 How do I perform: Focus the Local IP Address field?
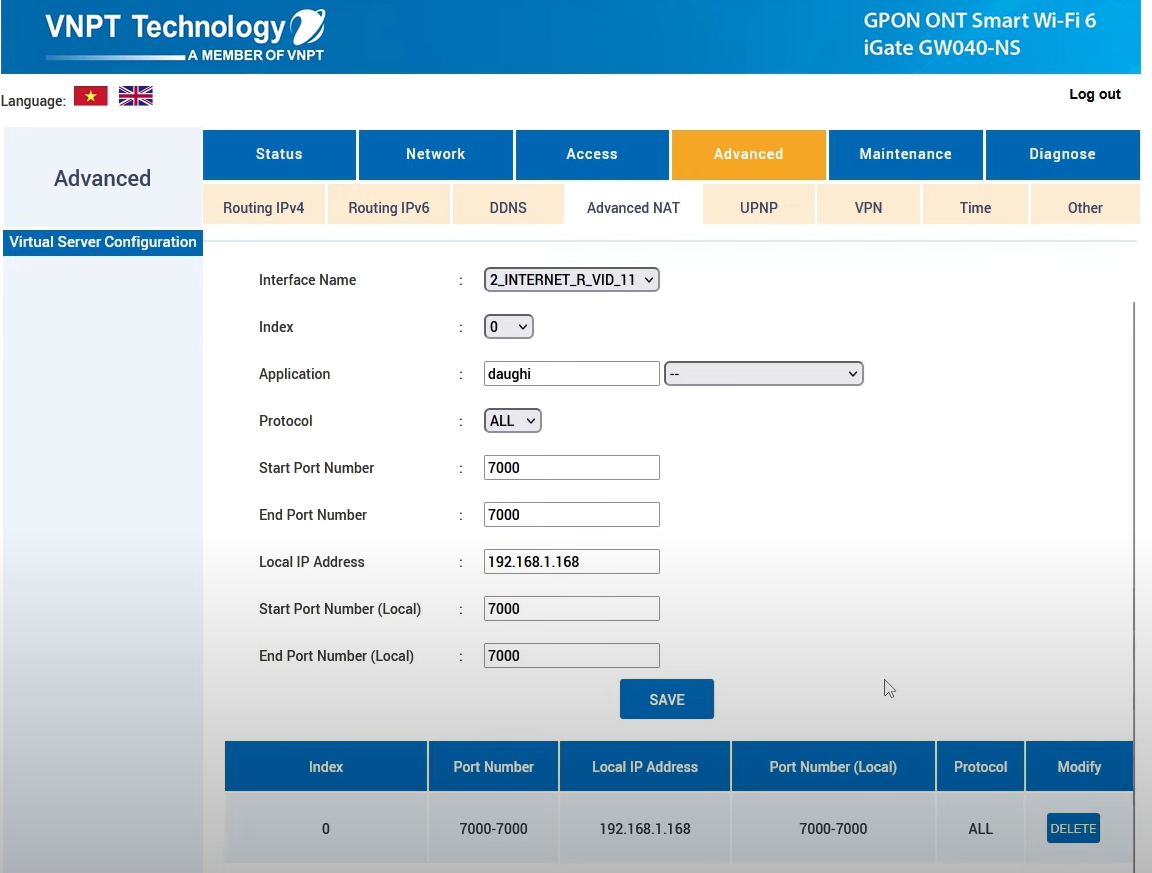coord(571,562)
